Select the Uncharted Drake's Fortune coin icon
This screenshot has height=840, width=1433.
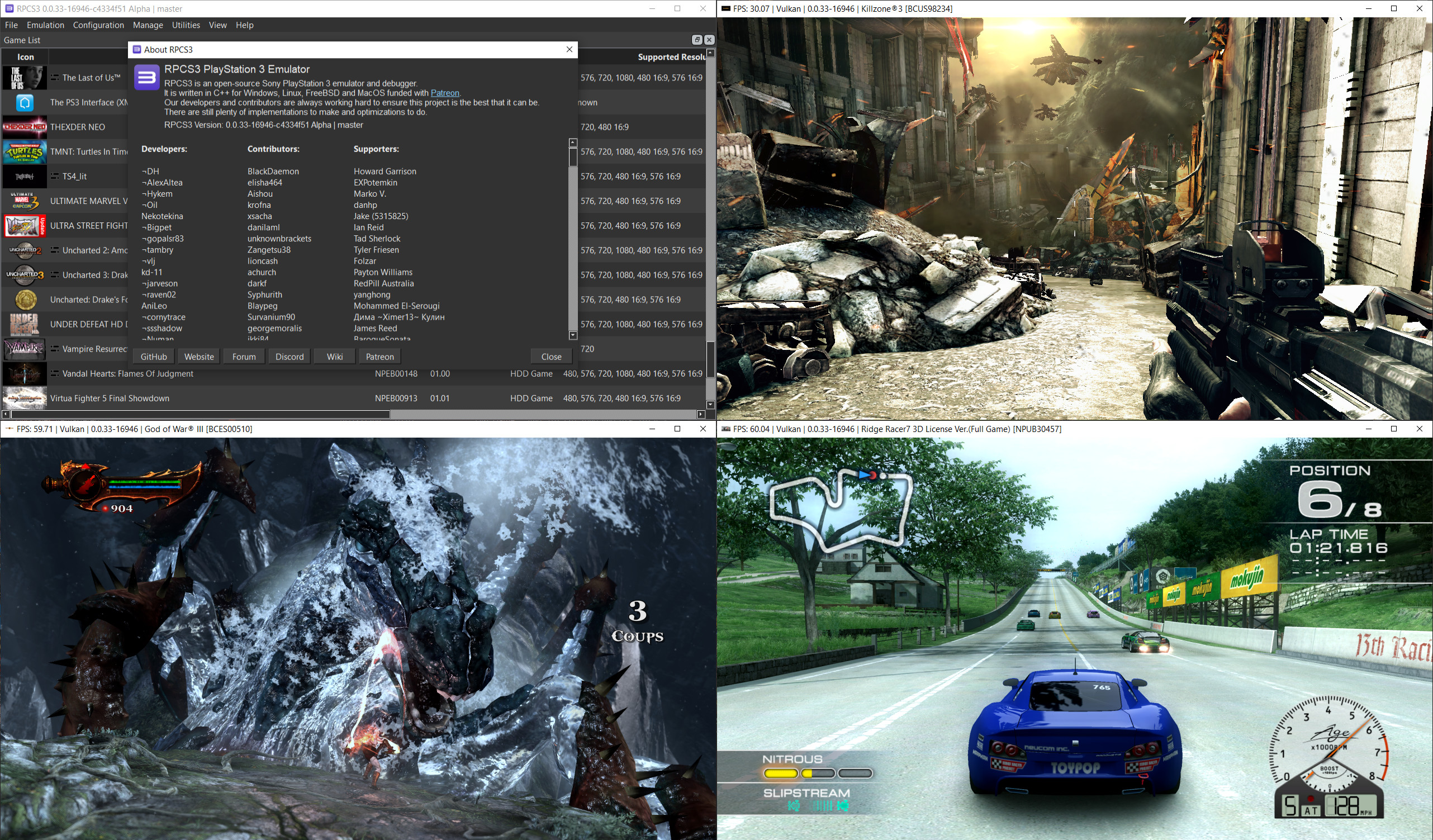pos(25,300)
